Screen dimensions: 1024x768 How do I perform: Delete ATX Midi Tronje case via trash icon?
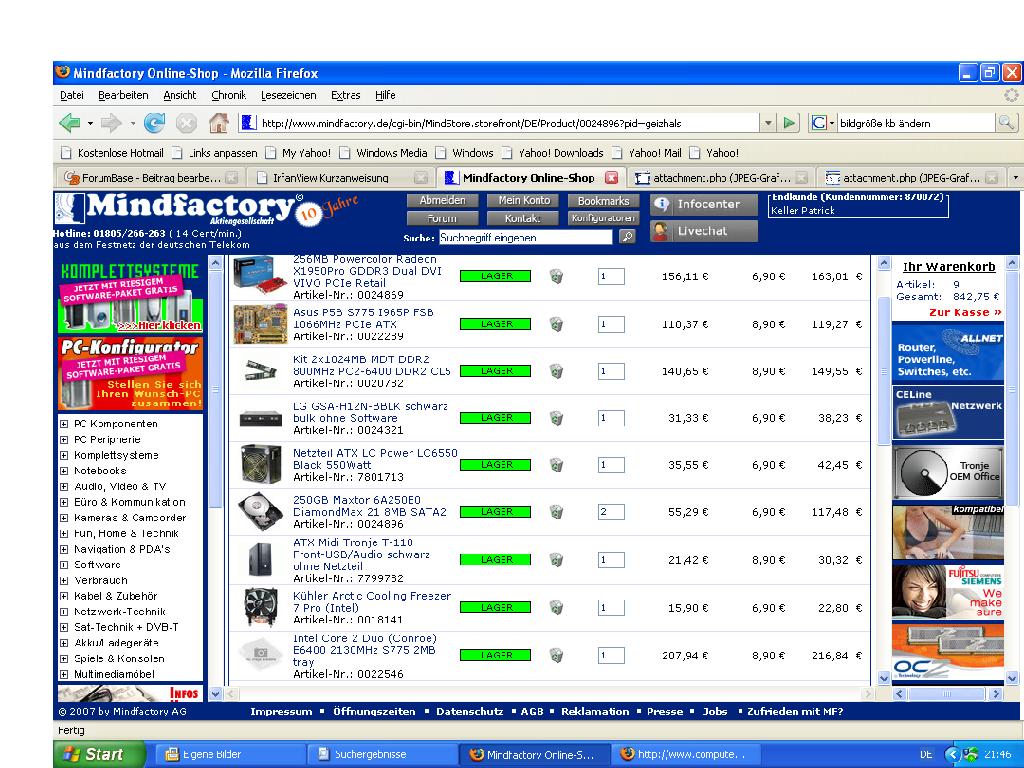pyautogui.click(x=556, y=560)
